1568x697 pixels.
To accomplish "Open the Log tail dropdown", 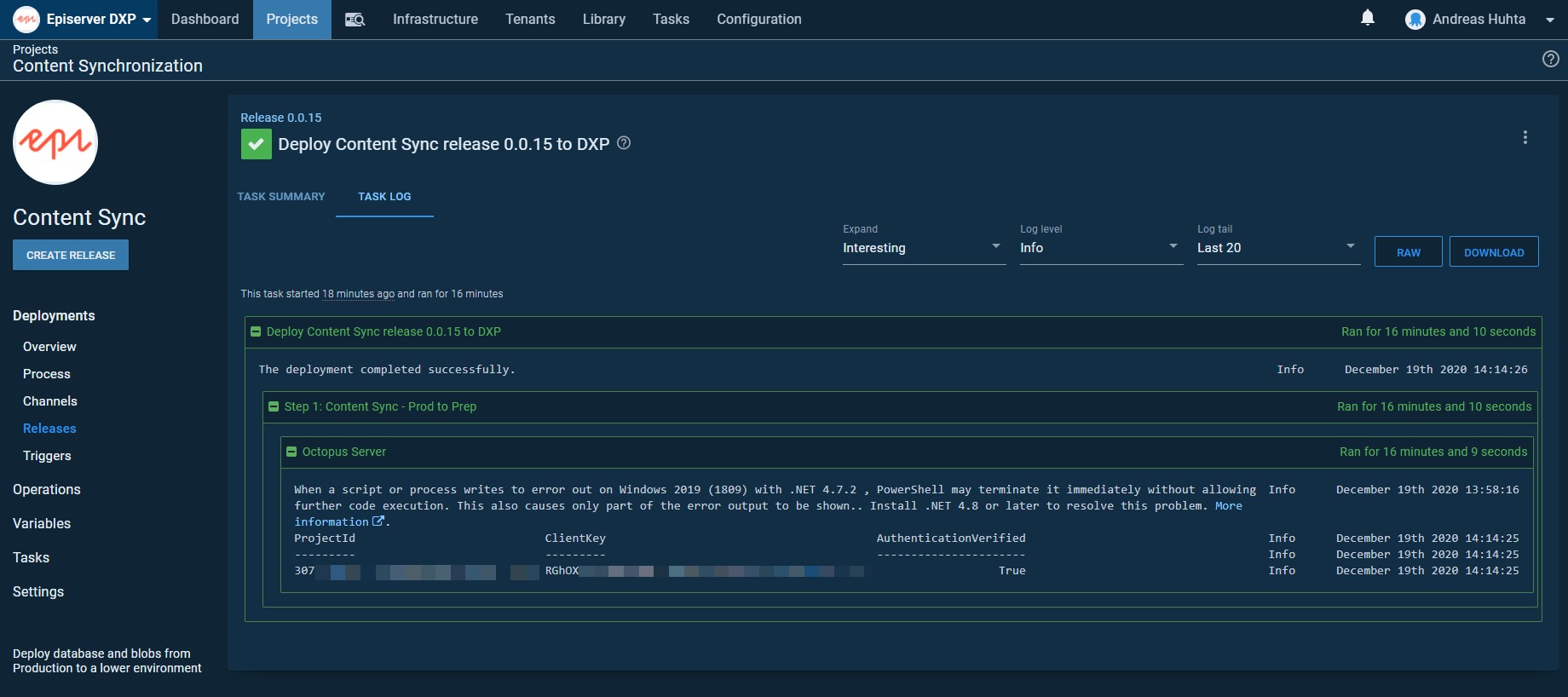I will tap(1277, 248).
